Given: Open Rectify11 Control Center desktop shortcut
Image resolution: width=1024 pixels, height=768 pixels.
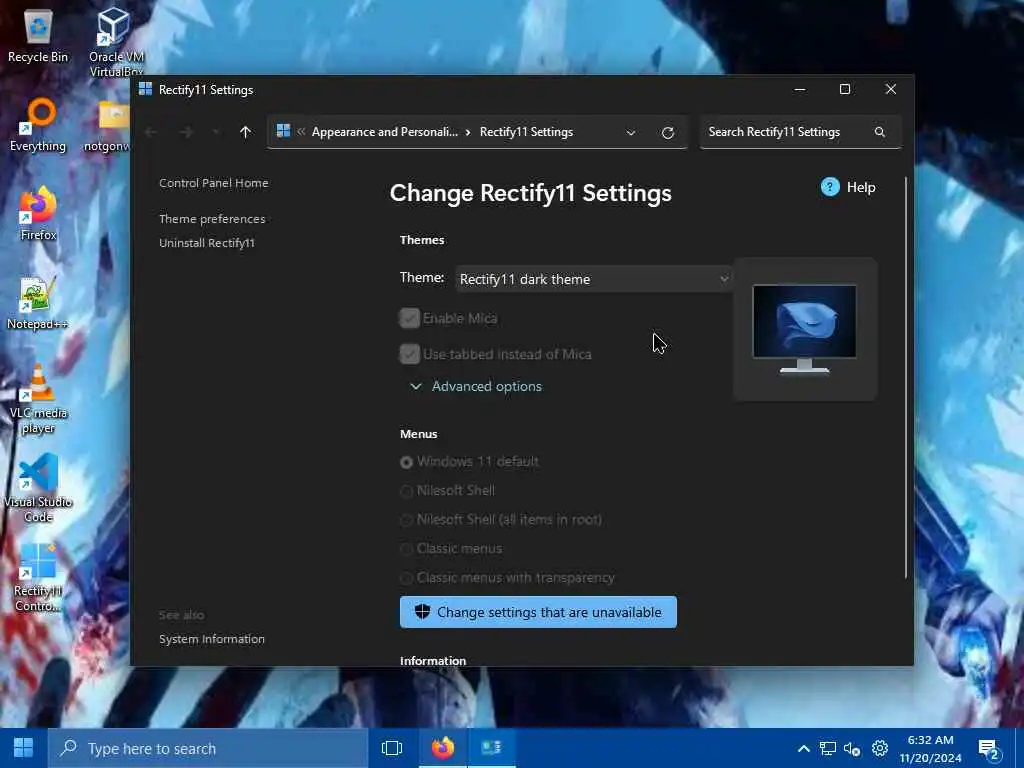Looking at the screenshot, I should [38, 577].
